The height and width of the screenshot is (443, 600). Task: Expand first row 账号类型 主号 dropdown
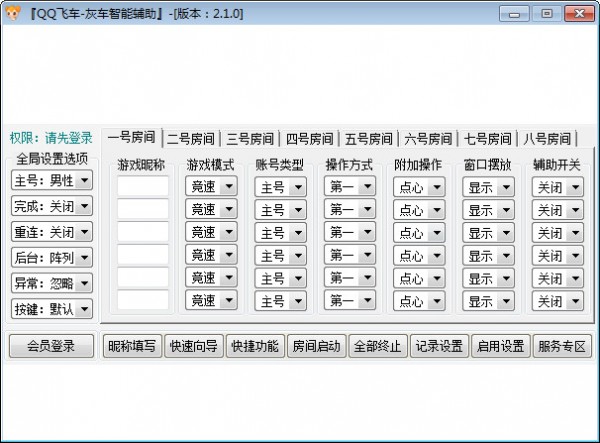tap(280, 187)
